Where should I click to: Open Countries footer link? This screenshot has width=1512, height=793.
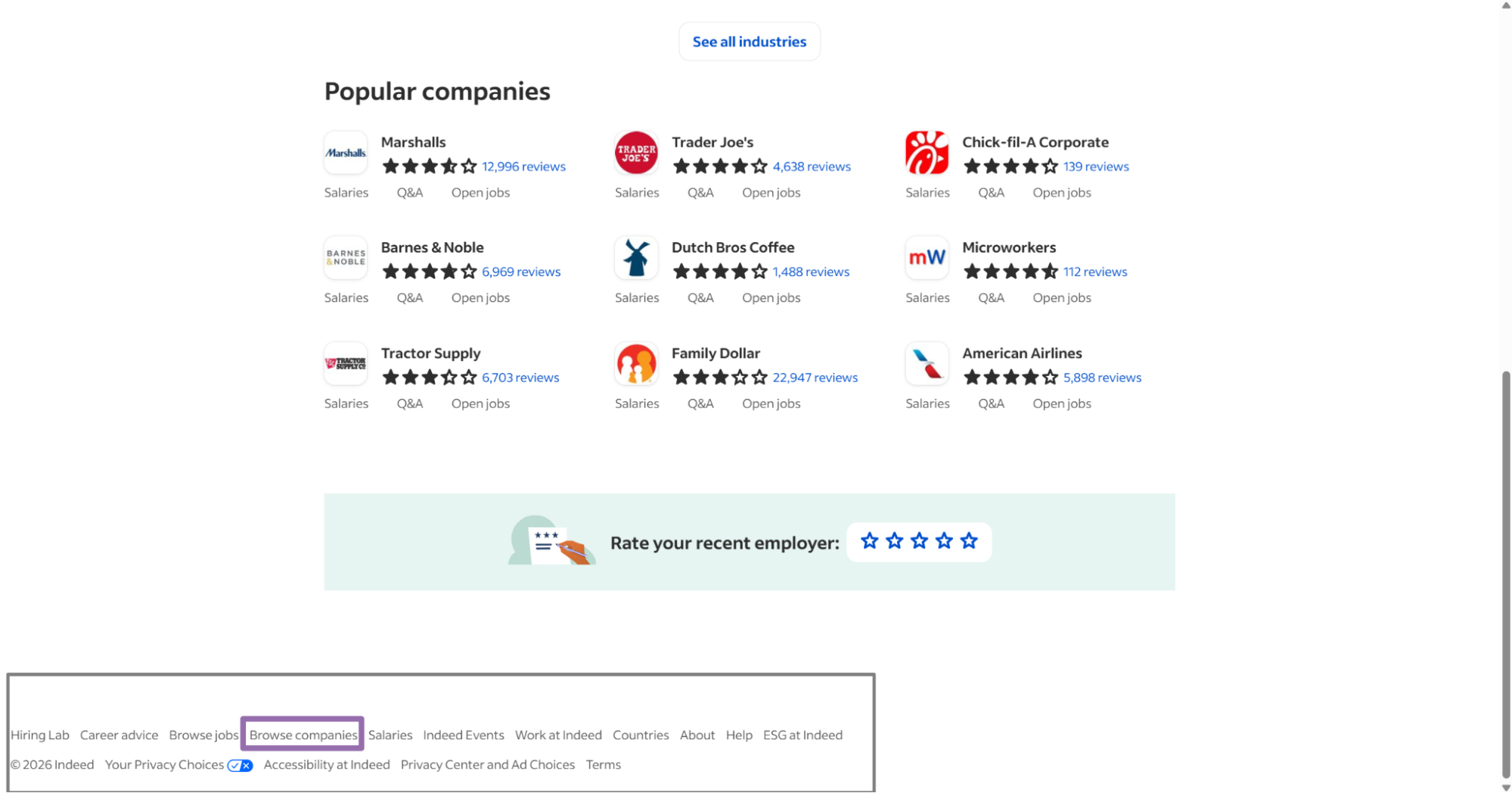pos(641,735)
